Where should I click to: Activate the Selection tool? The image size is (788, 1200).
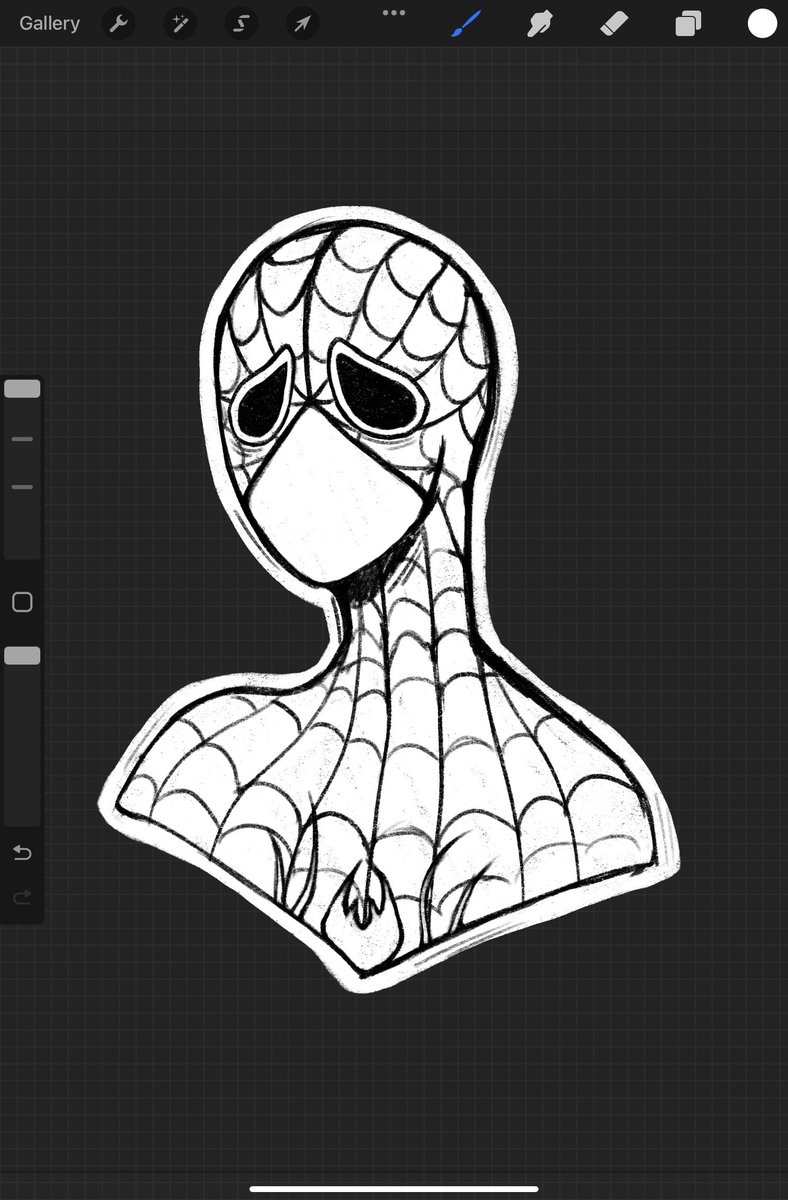tap(241, 23)
